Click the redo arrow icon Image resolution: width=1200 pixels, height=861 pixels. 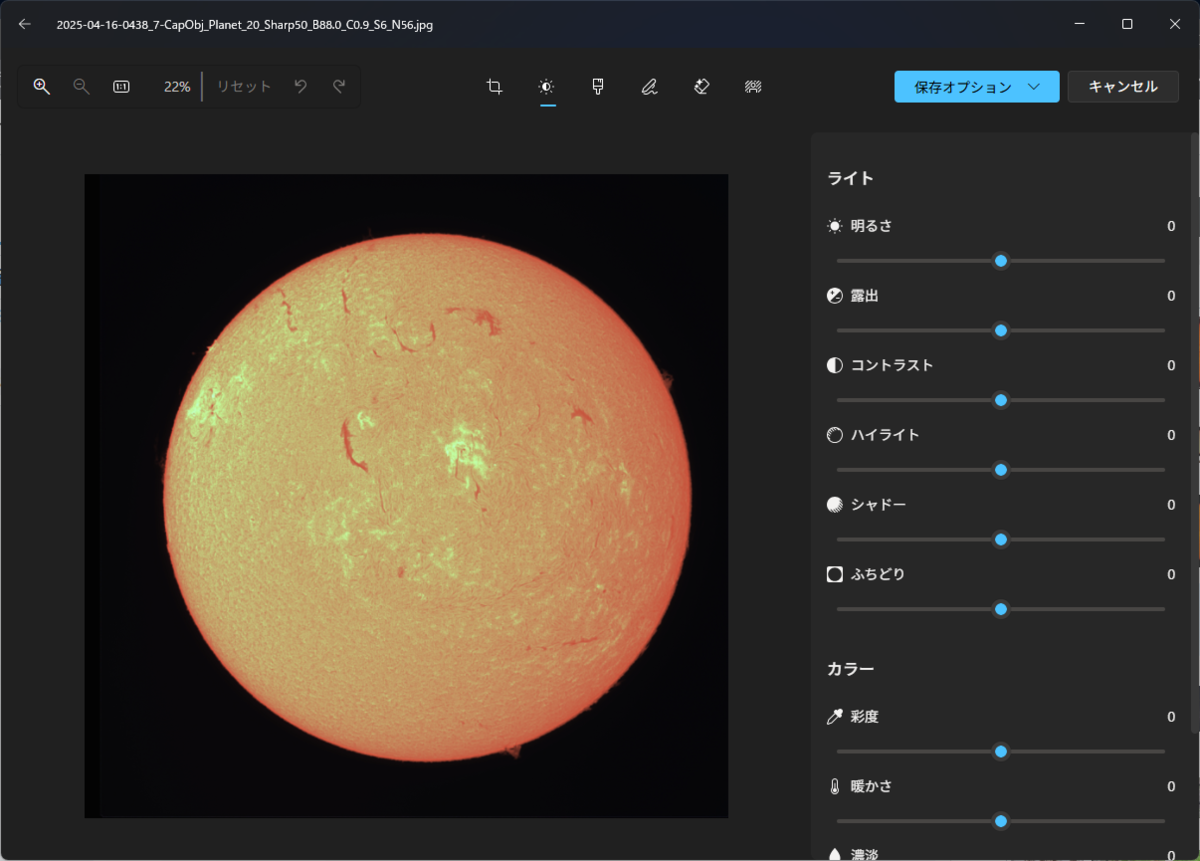tap(339, 87)
